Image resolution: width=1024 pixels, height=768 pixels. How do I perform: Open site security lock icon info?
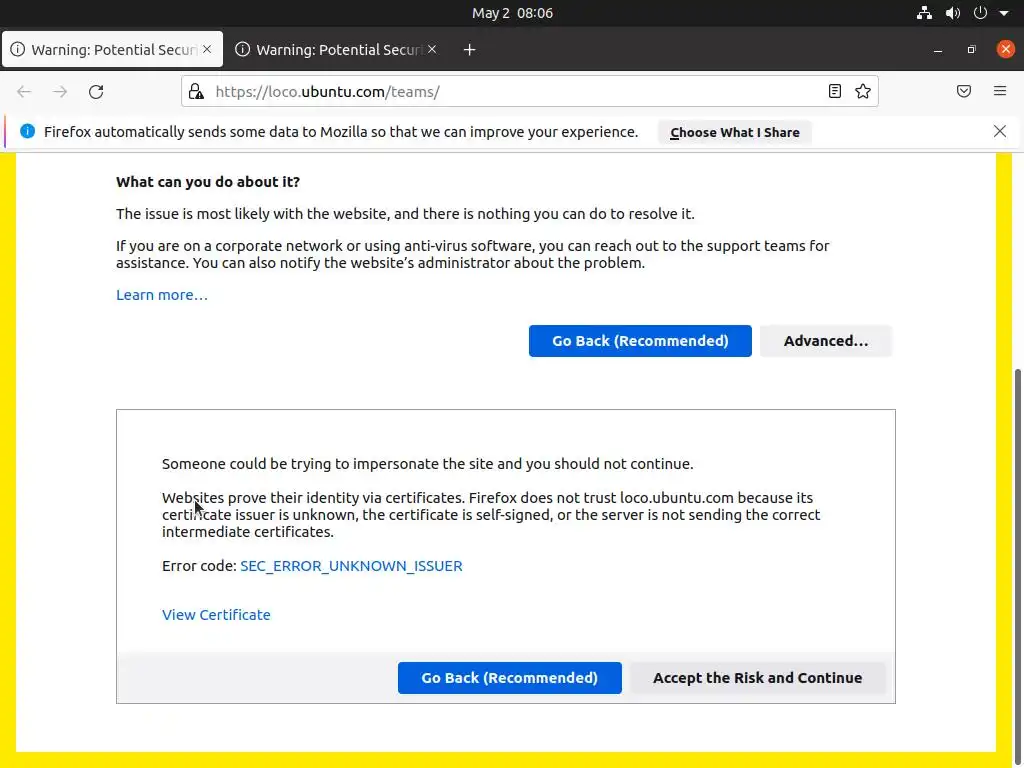pyautogui.click(x=196, y=91)
